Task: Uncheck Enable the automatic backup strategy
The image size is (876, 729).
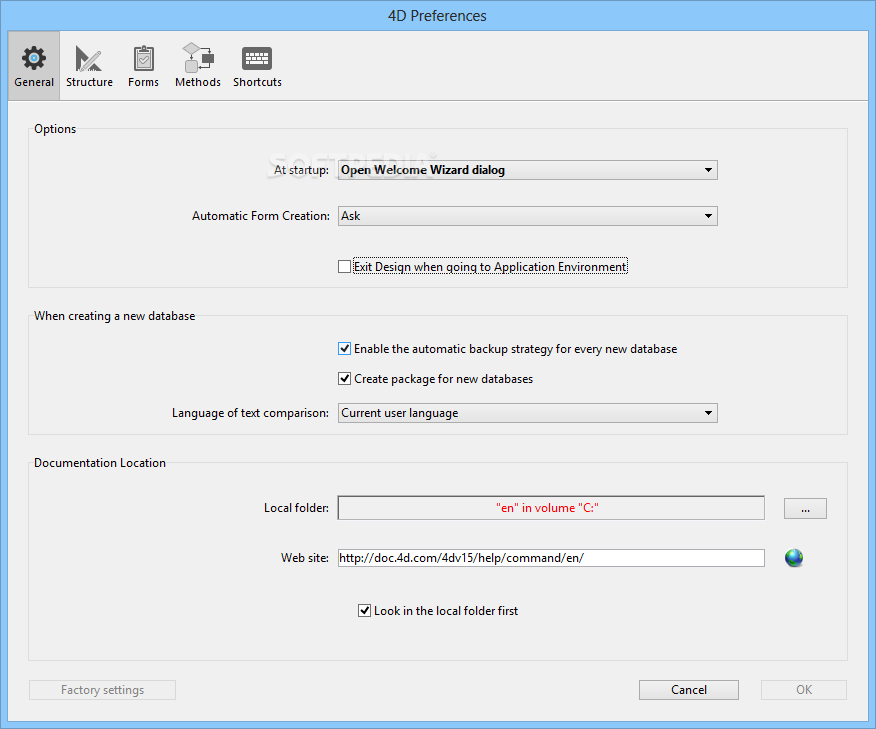Action: [x=345, y=349]
